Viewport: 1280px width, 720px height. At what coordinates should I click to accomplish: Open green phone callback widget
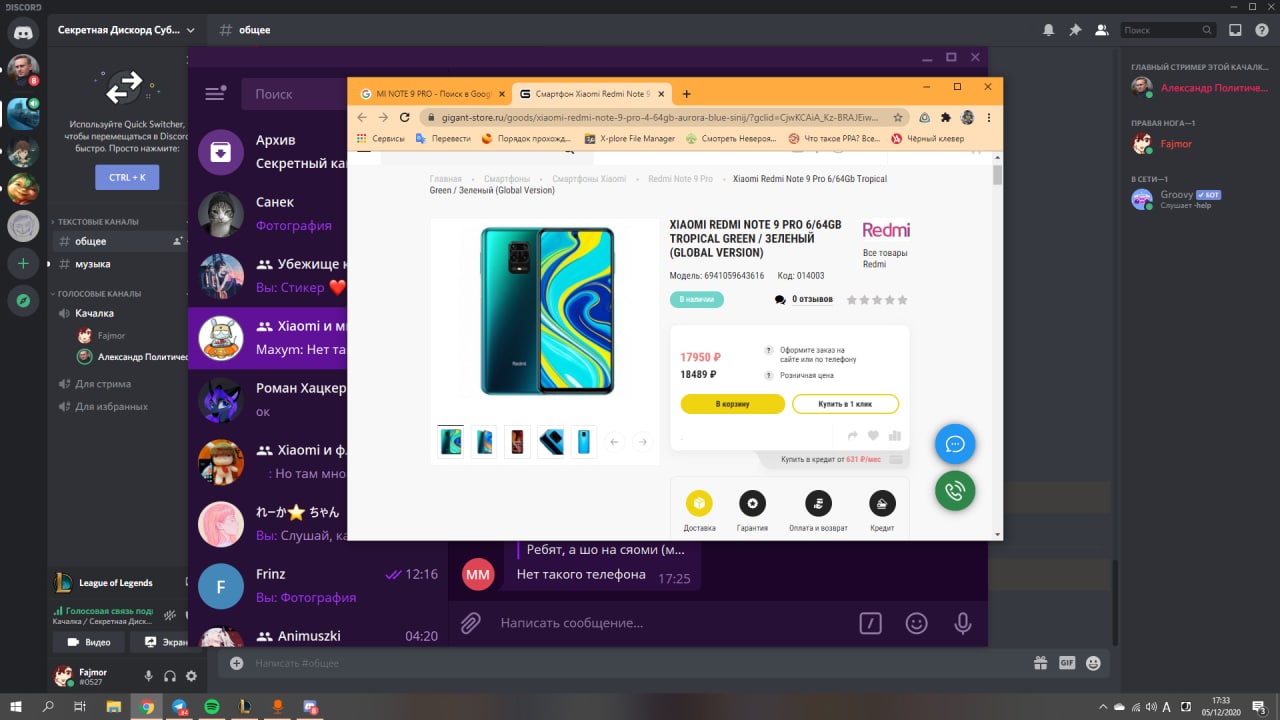tap(955, 490)
